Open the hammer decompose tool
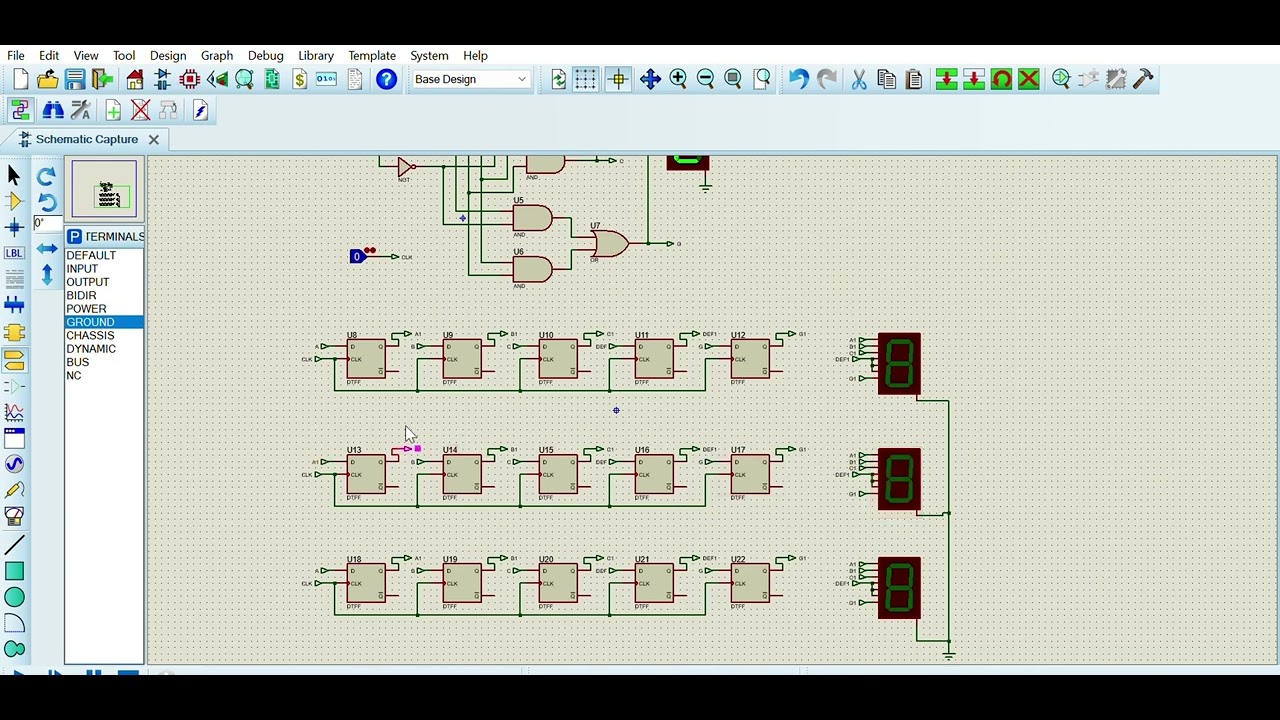Image resolution: width=1280 pixels, height=720 pixels. [1143, 79]
